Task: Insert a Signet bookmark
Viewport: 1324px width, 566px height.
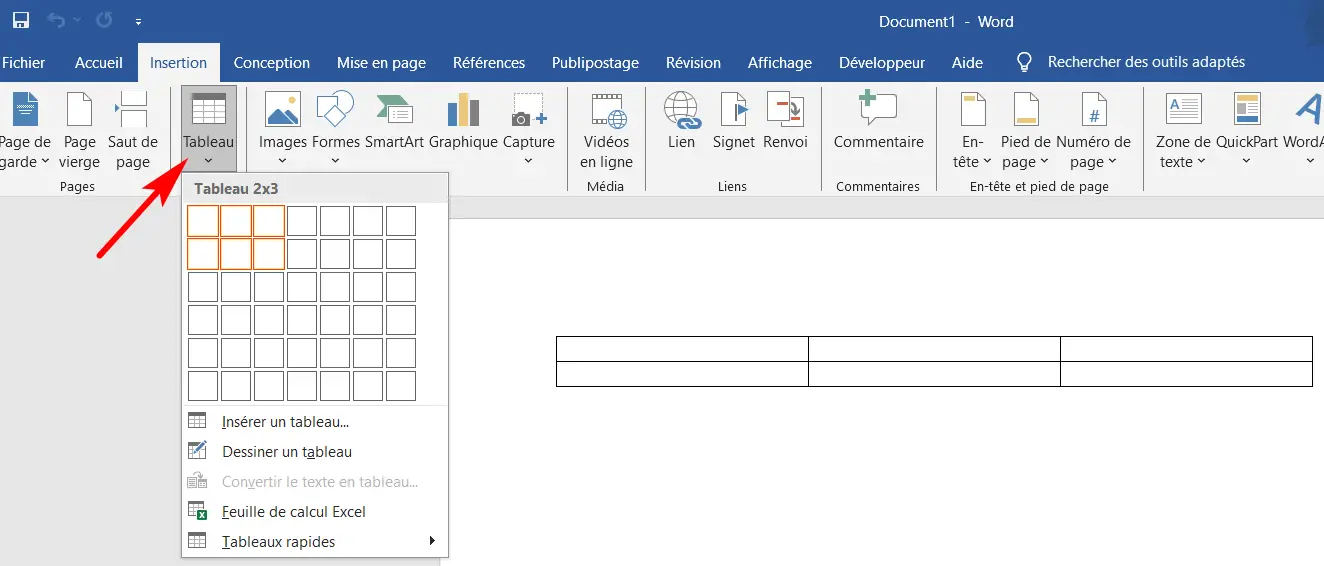Action: [734, 121]
